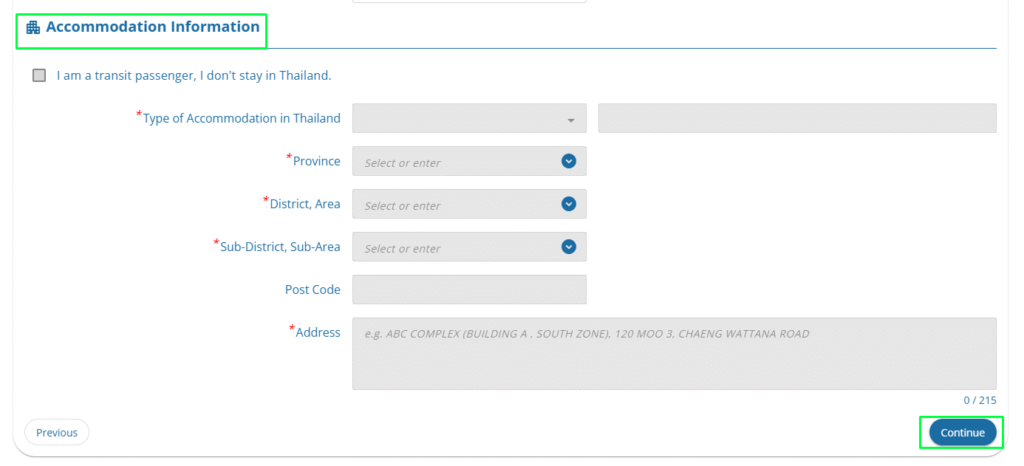Click the 'Type of Accommodation in Thailand' label
The image size is (1024, 466).
(240, 118)
